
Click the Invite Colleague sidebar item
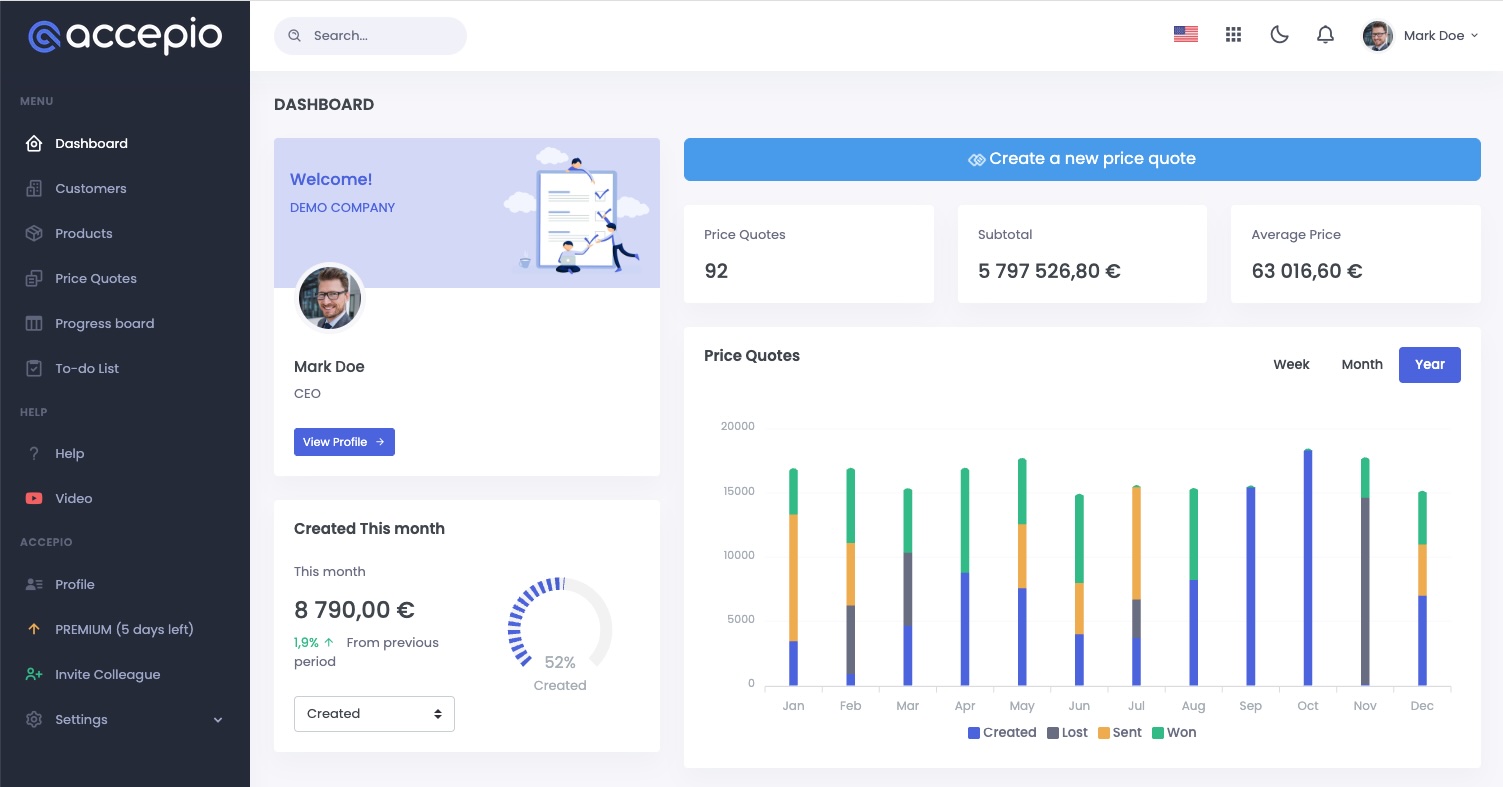[x=107, y=674]
